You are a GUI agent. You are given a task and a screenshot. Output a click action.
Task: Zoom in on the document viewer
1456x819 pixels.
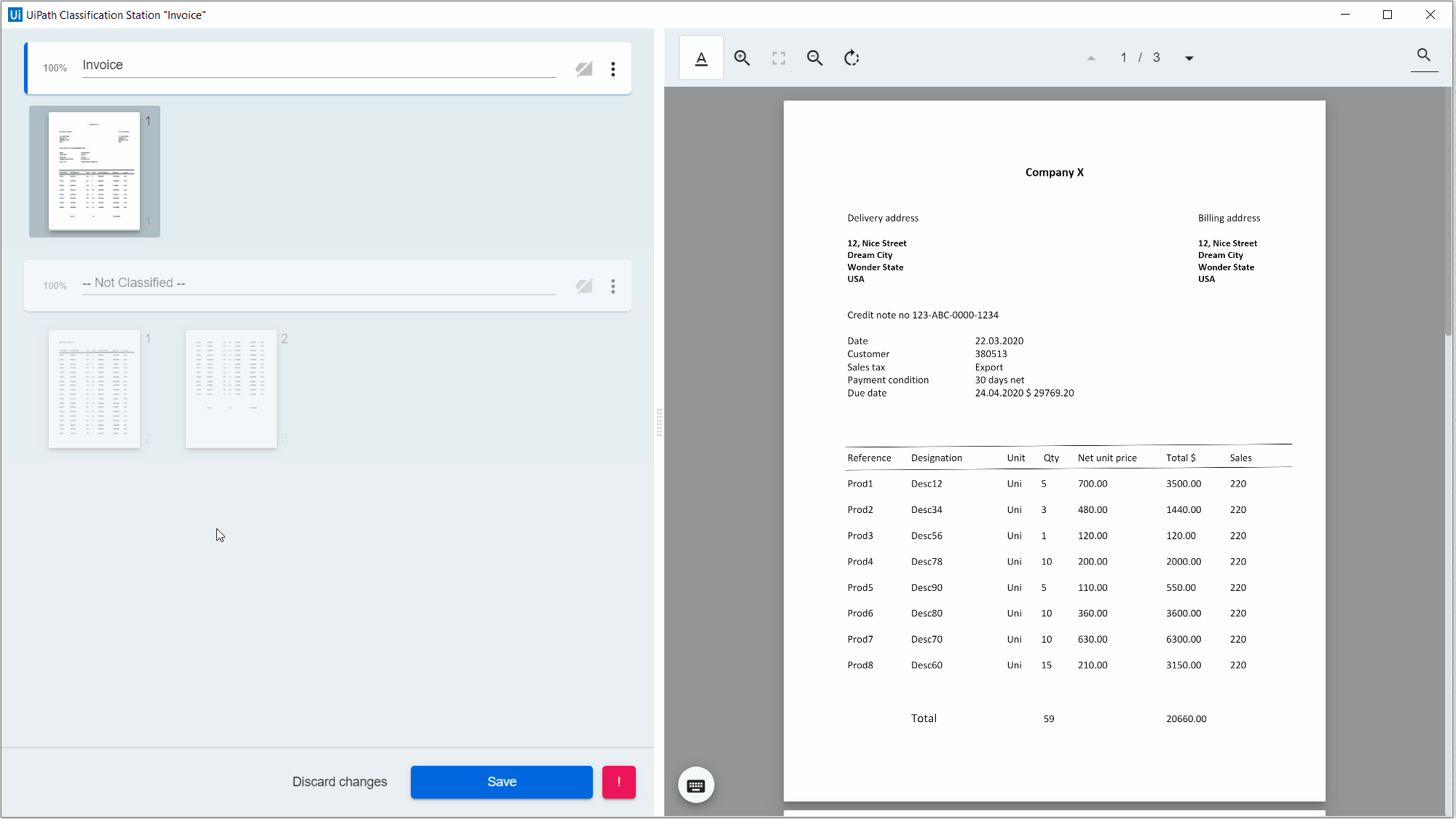741,58
